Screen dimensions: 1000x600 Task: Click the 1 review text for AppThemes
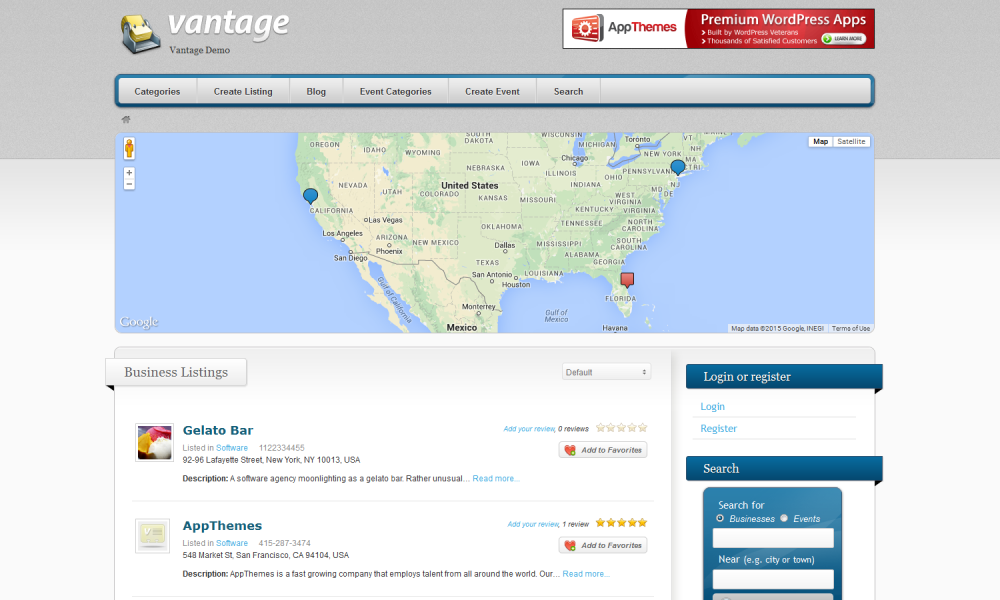(x=575, y=525)
